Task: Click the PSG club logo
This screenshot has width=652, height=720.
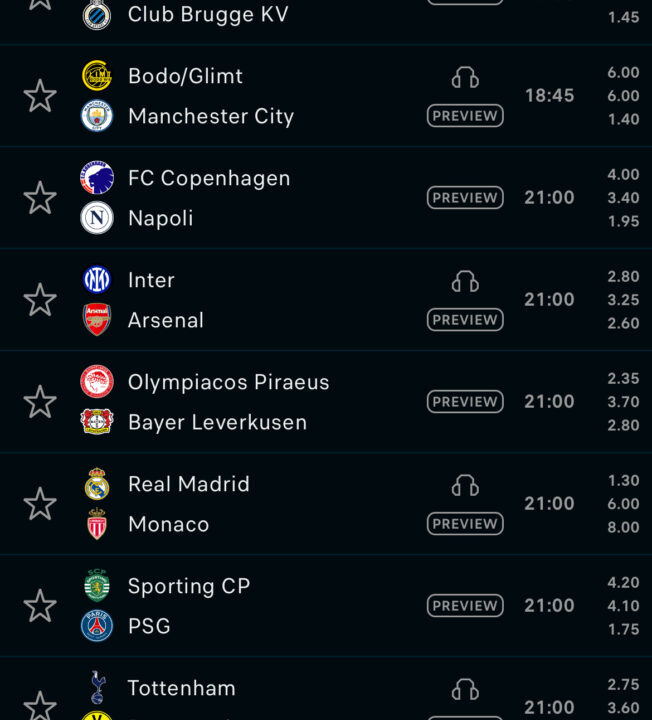Action: click(97, 626)
